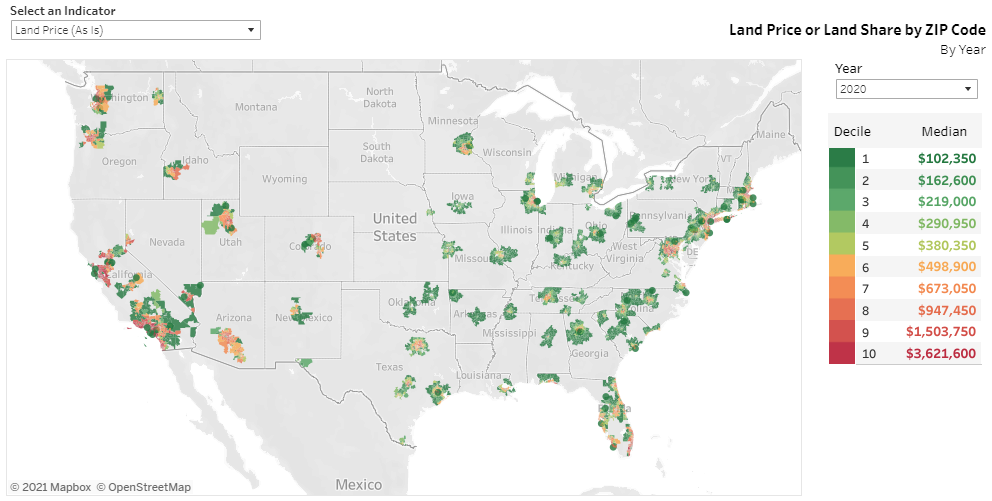This screenshot has height=501, width=992.
Task: Click the $498,900 median value
Action: pos(947,267)
